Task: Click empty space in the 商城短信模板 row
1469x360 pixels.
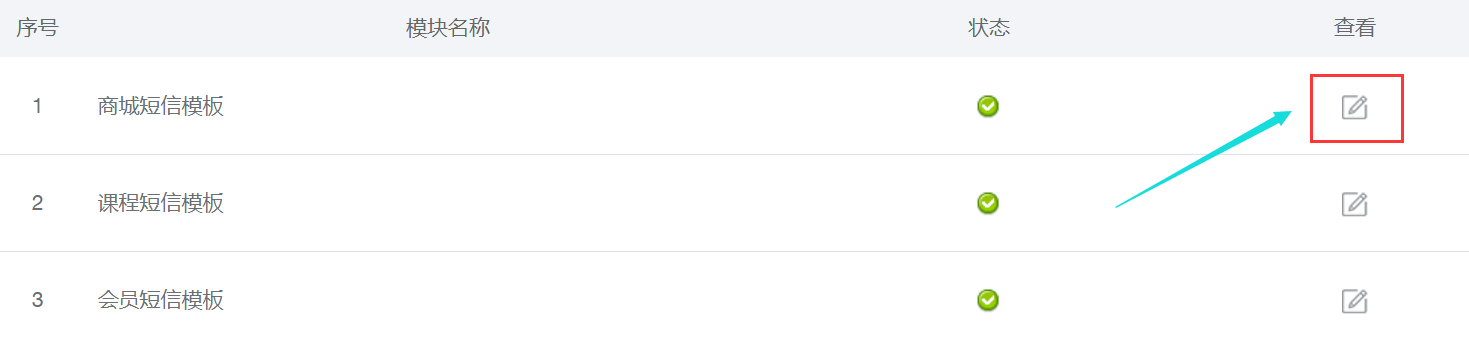Action: pyautogui.click(x=600, y=106)
